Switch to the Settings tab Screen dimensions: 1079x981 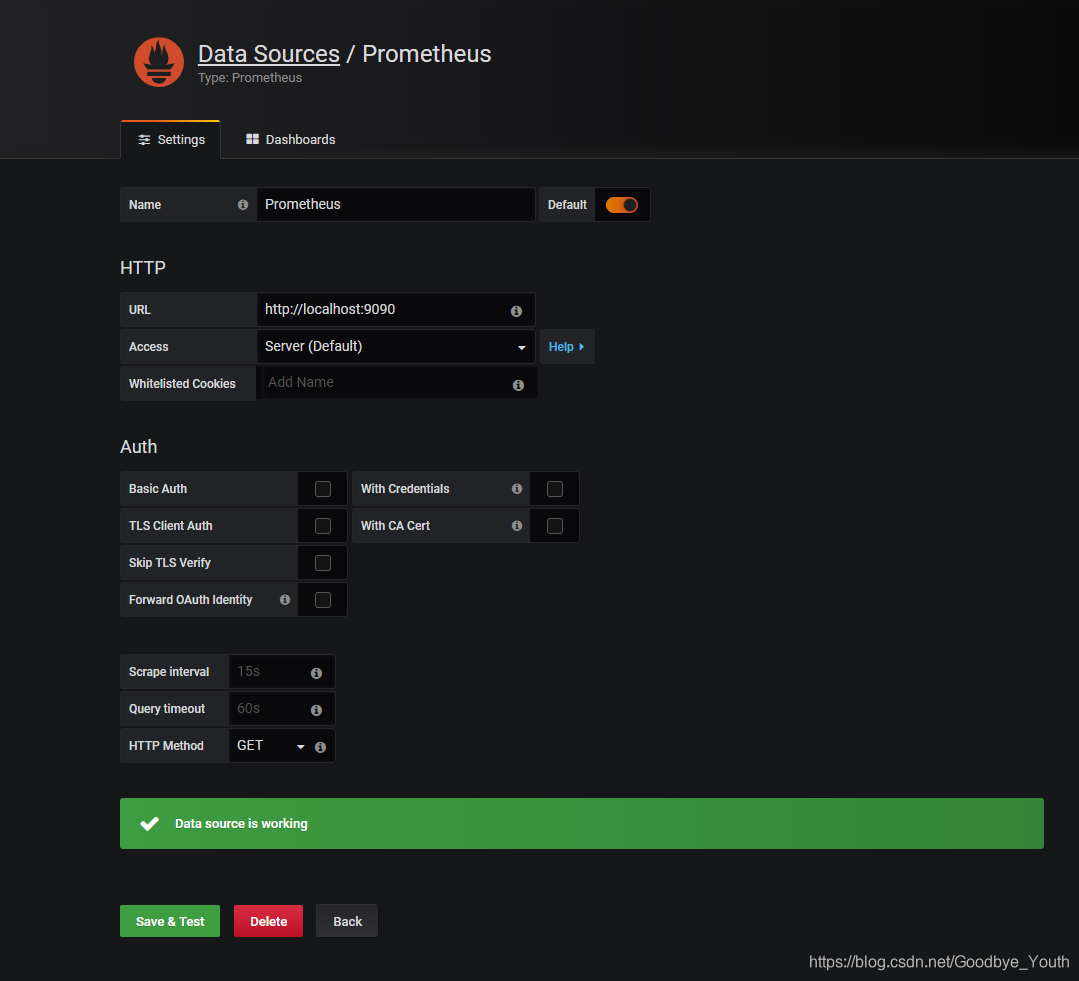[x=171, y=140]
